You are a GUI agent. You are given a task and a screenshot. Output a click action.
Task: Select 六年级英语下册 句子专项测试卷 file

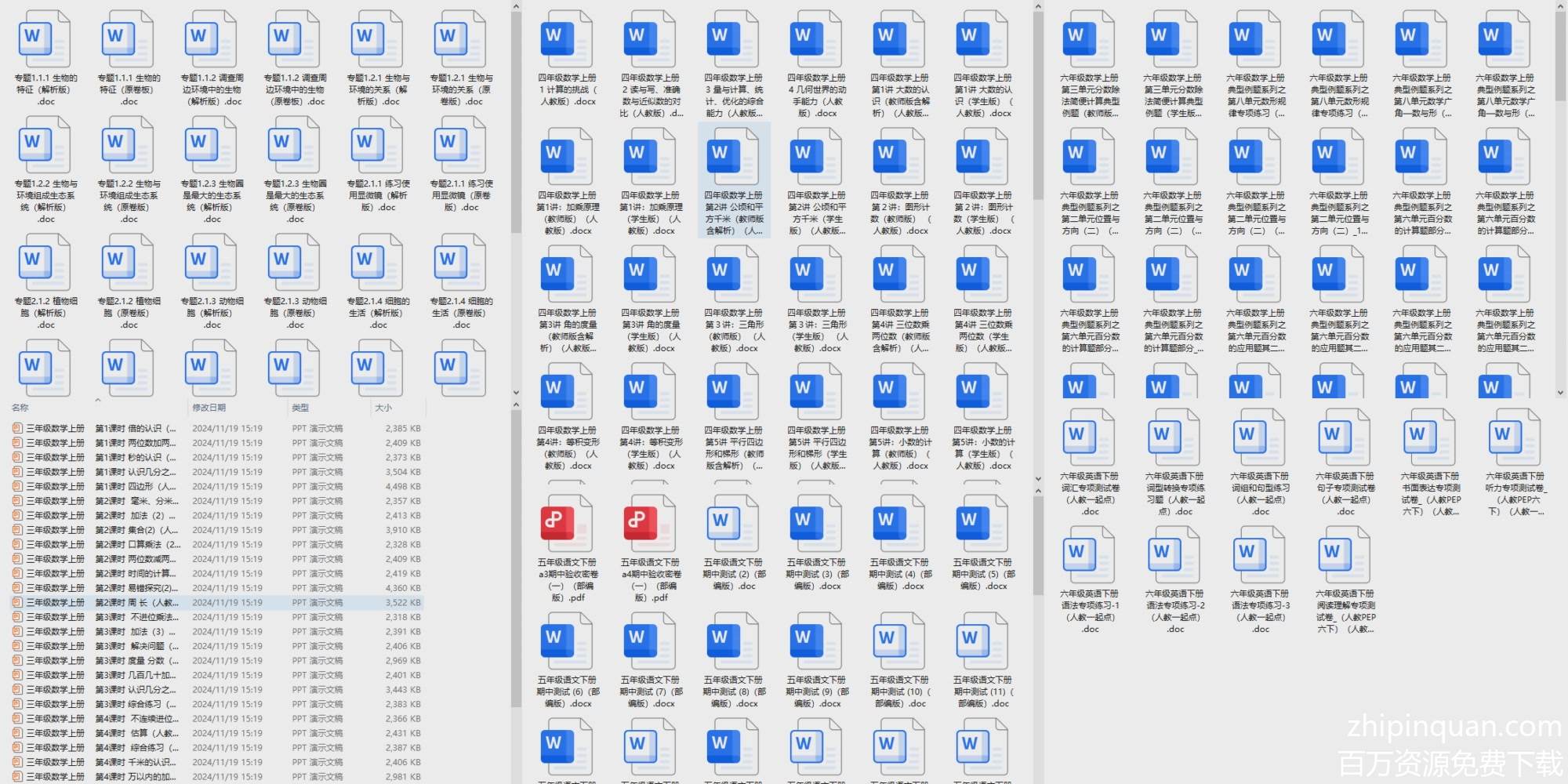coord(1345,463)
